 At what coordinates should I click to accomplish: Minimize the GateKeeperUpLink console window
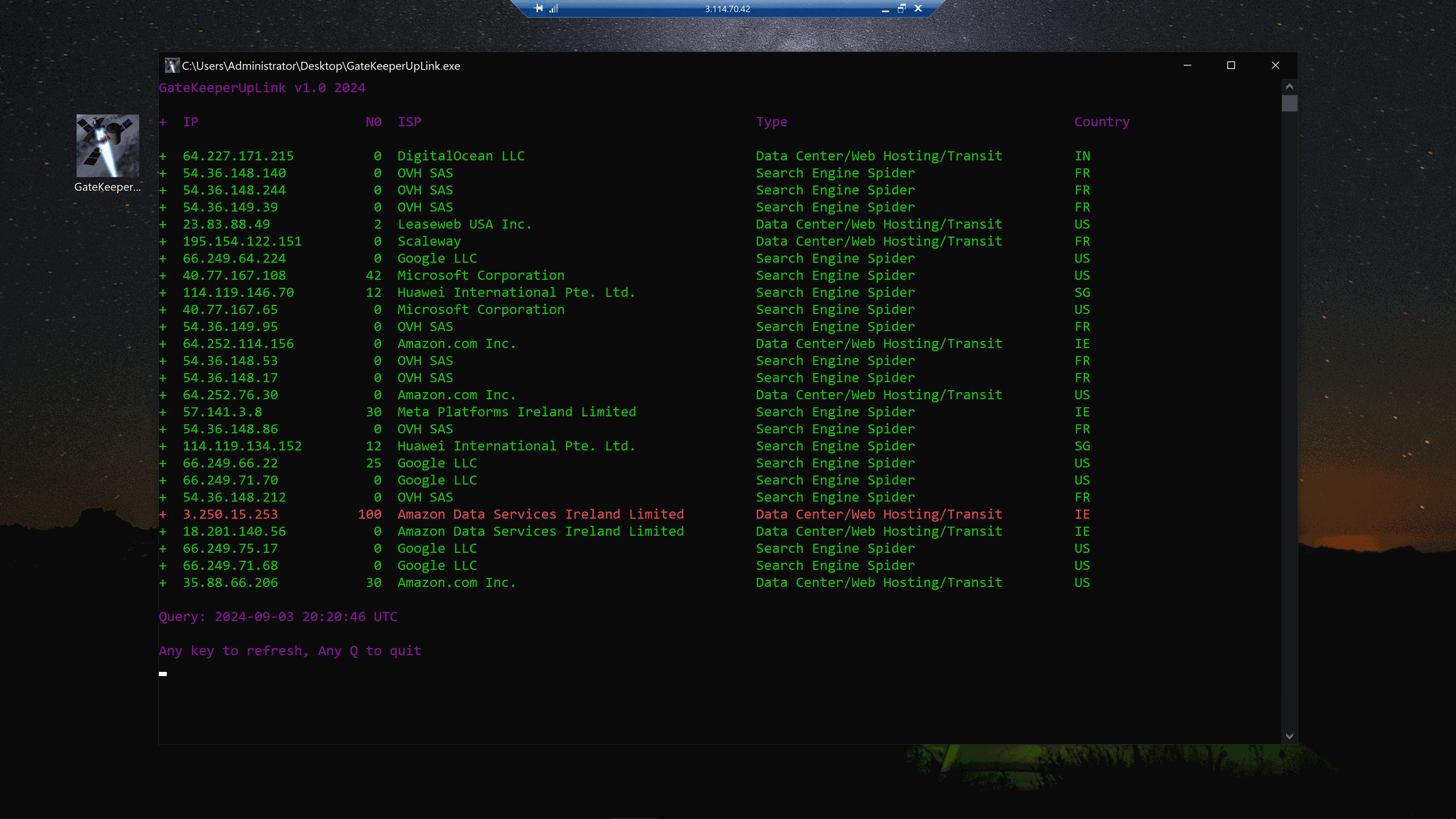pyautogui.click(x=1188, y=66)
